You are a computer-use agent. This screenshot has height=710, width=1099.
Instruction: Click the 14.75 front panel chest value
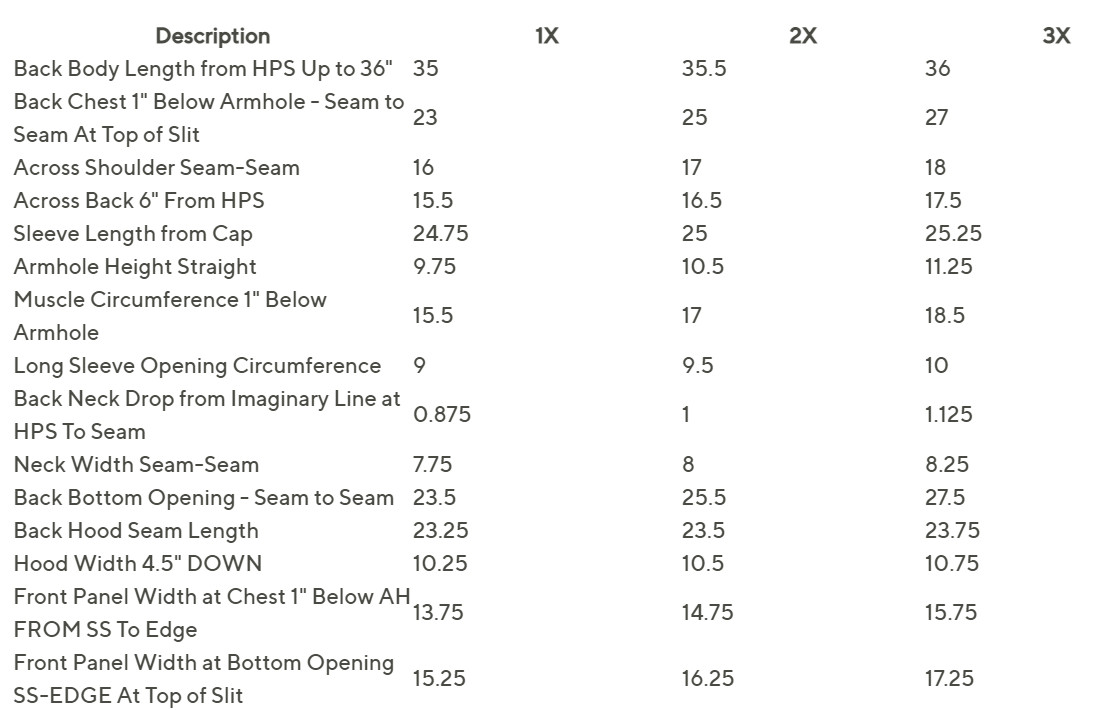(707, 613)
